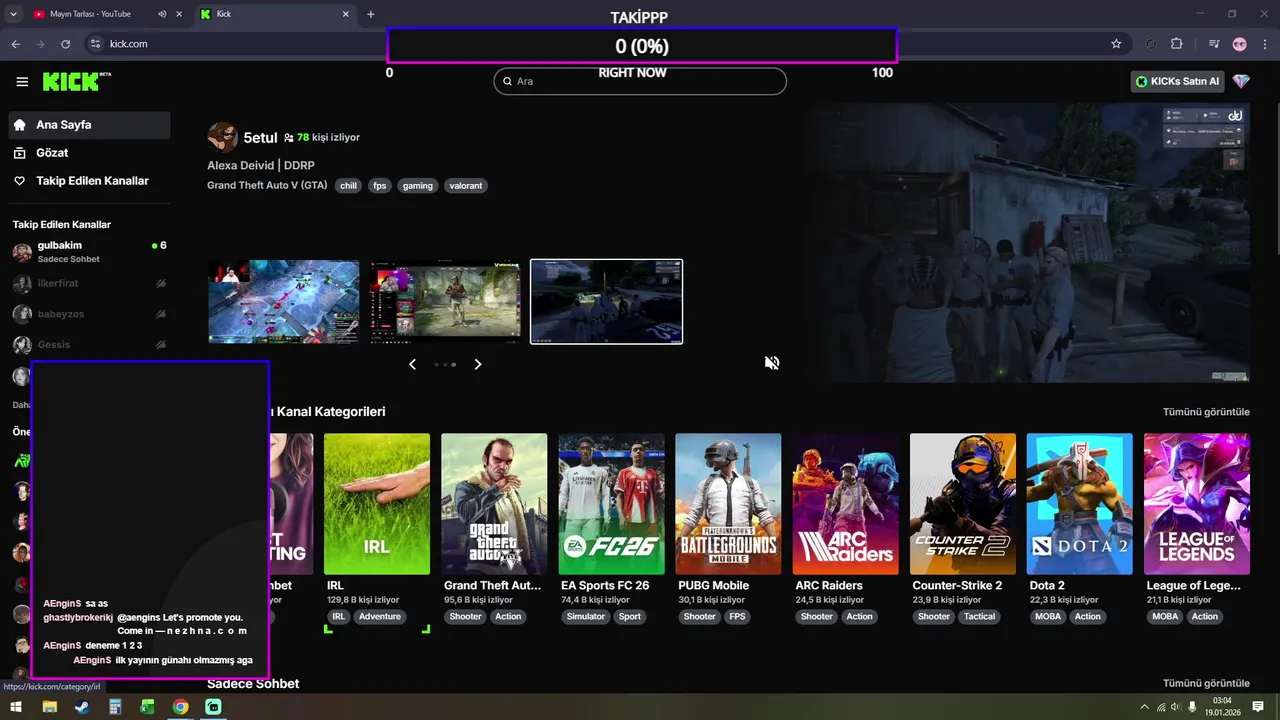1280x720 pixels.
Task: Bookmark this page with the star icon
Action: (x=1116, y=44)
